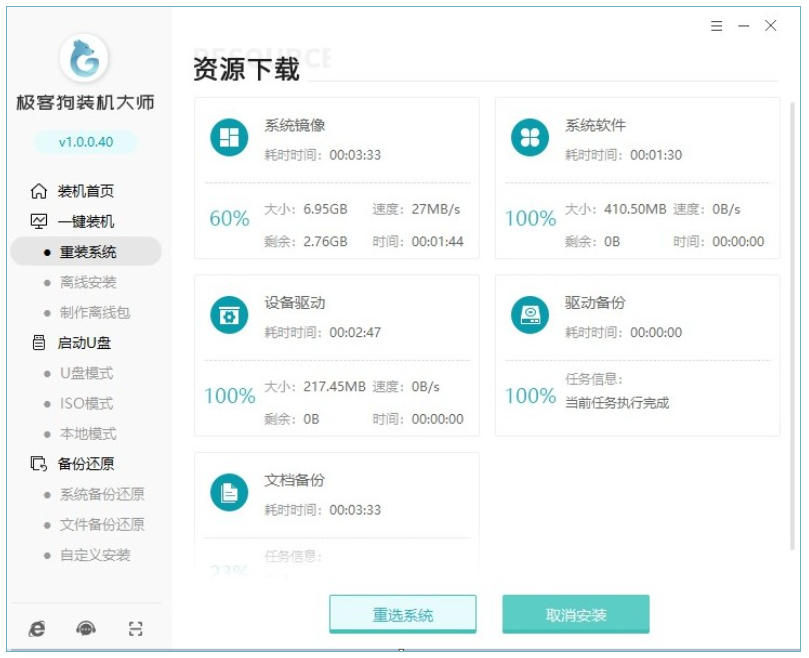Click the home icon next to 装机首页
This screenshot has width=809, height=658.
39,191
